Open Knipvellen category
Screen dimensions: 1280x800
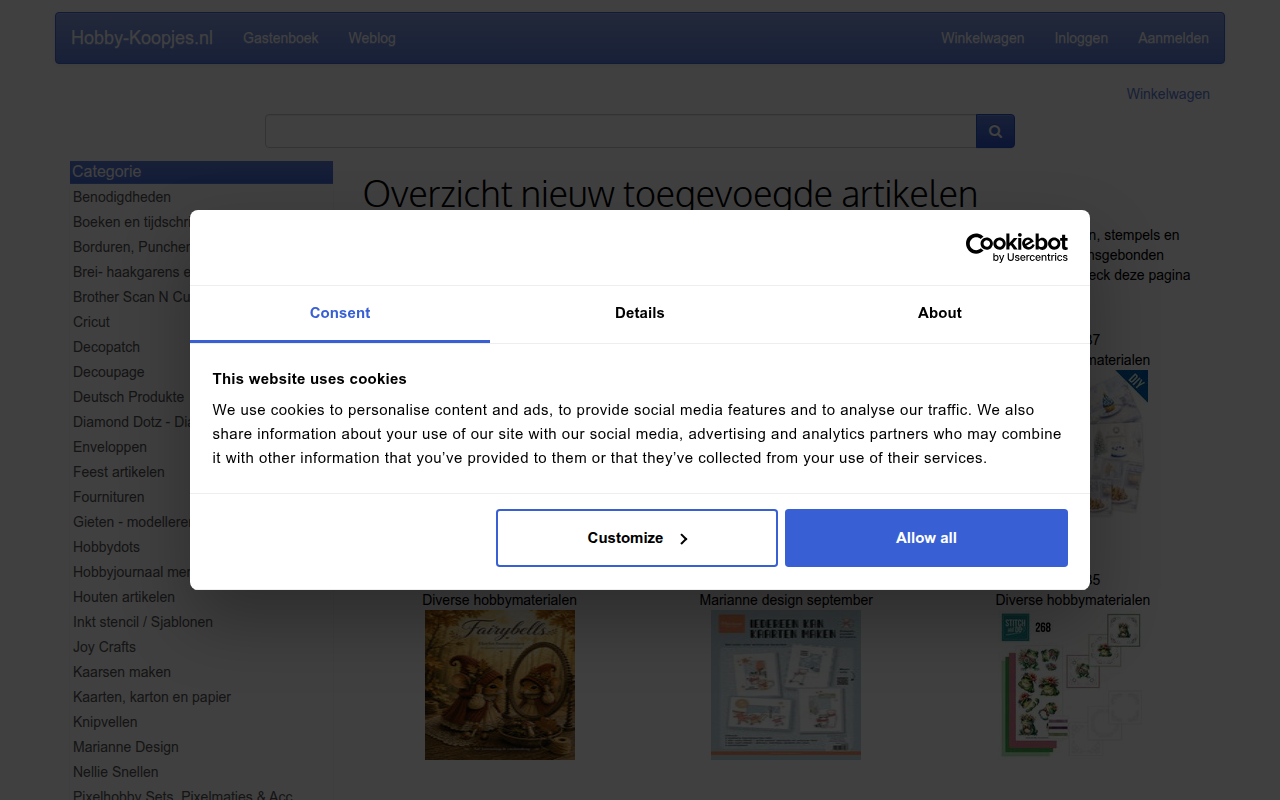(x=105, y=722)
